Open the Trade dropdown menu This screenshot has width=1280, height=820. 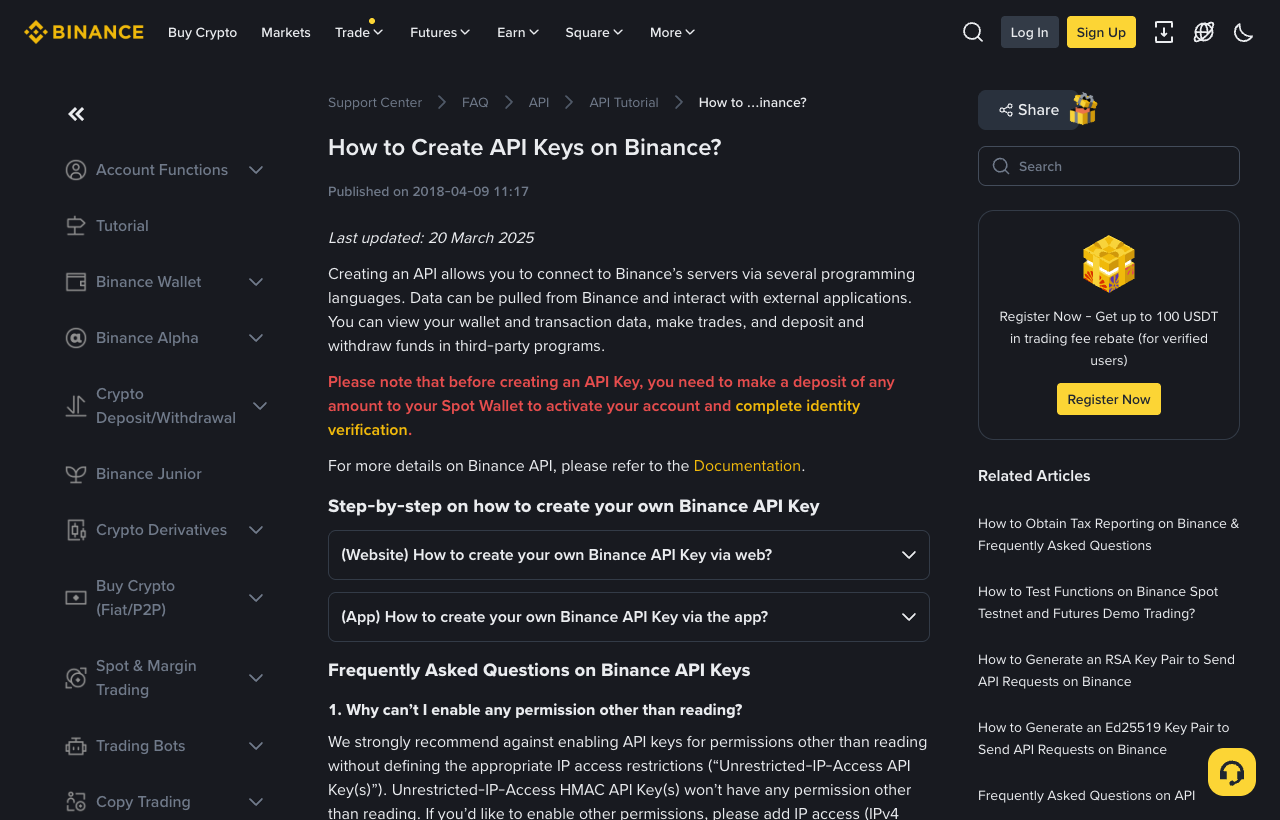360,32
